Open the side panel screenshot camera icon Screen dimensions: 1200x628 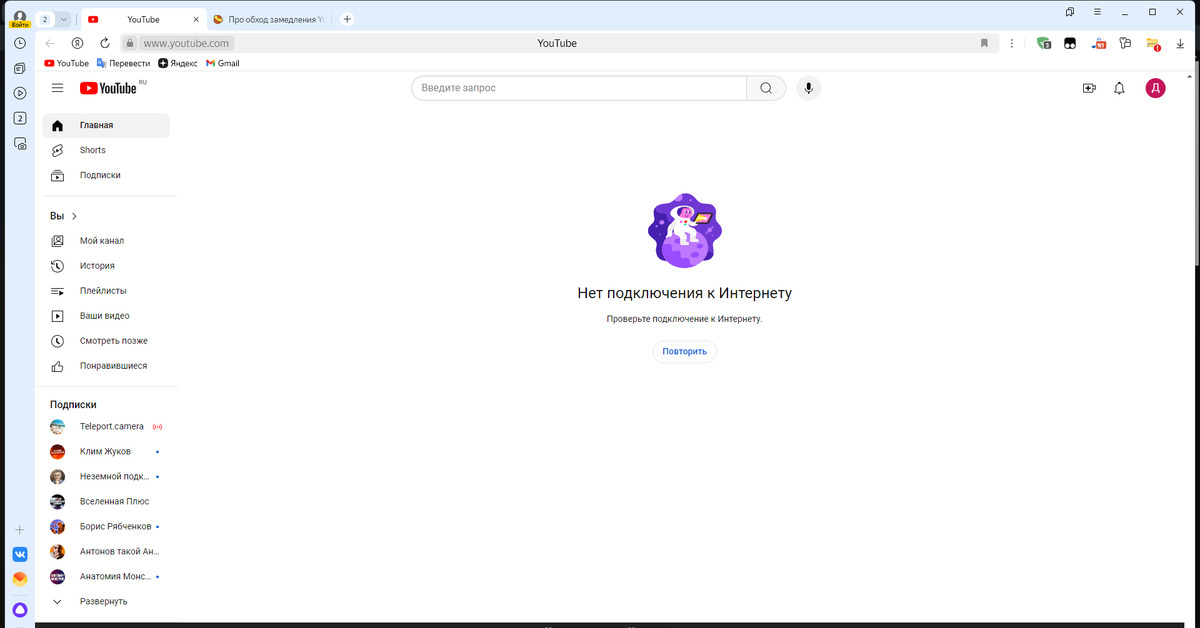coord(19,143)
